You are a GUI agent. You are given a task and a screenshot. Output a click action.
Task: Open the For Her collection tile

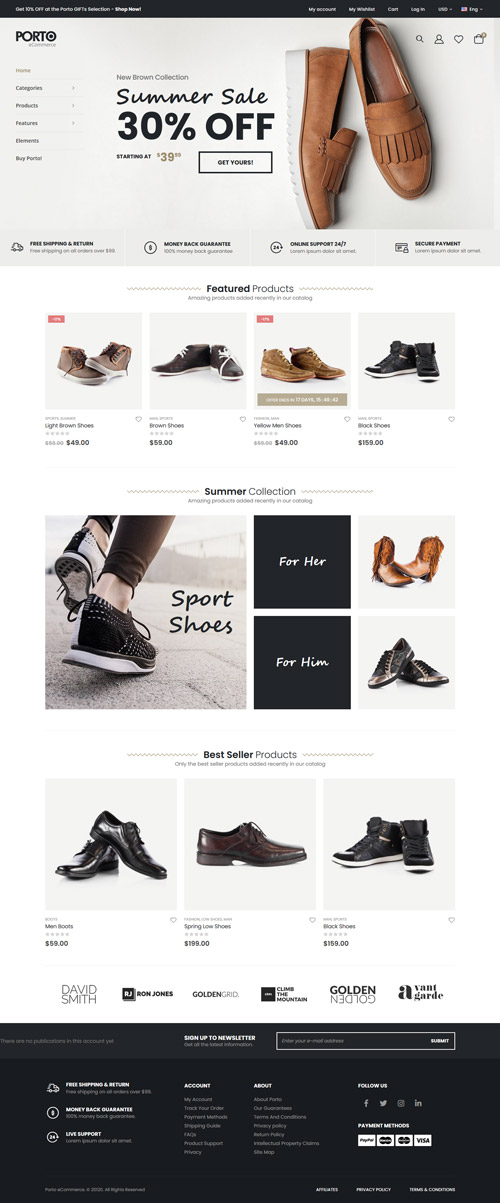pyautogui.click(x=302, y=561)
